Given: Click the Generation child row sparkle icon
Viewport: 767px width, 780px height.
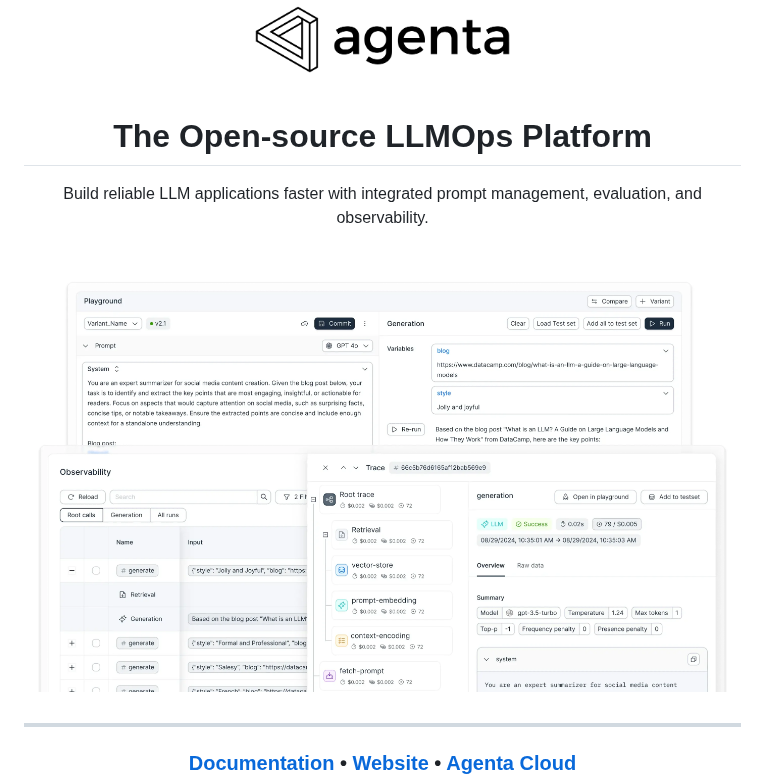Looking at the screenshot, I should [122, 619].
